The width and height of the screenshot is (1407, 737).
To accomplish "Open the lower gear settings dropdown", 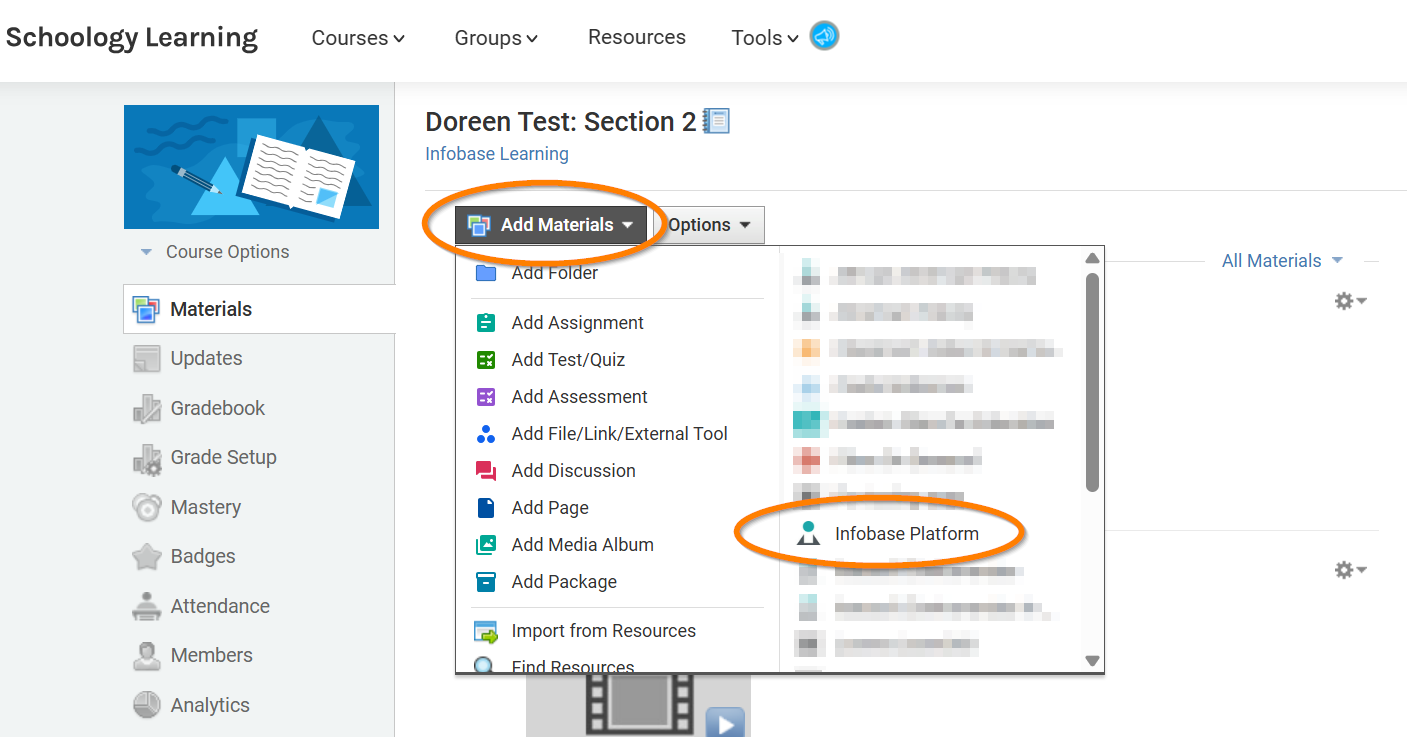I will click(1350, 570).
